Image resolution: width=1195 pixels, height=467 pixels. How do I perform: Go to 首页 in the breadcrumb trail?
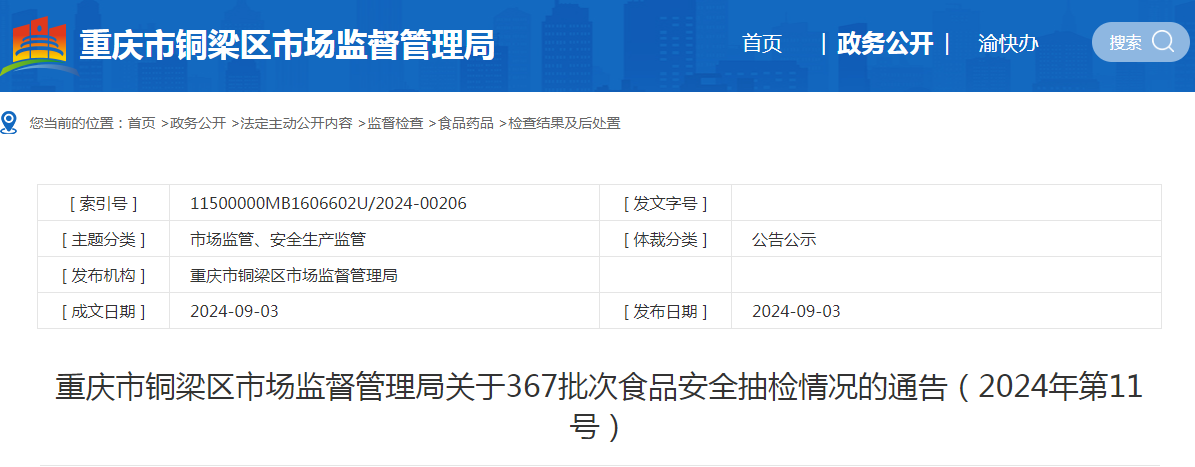141,123
